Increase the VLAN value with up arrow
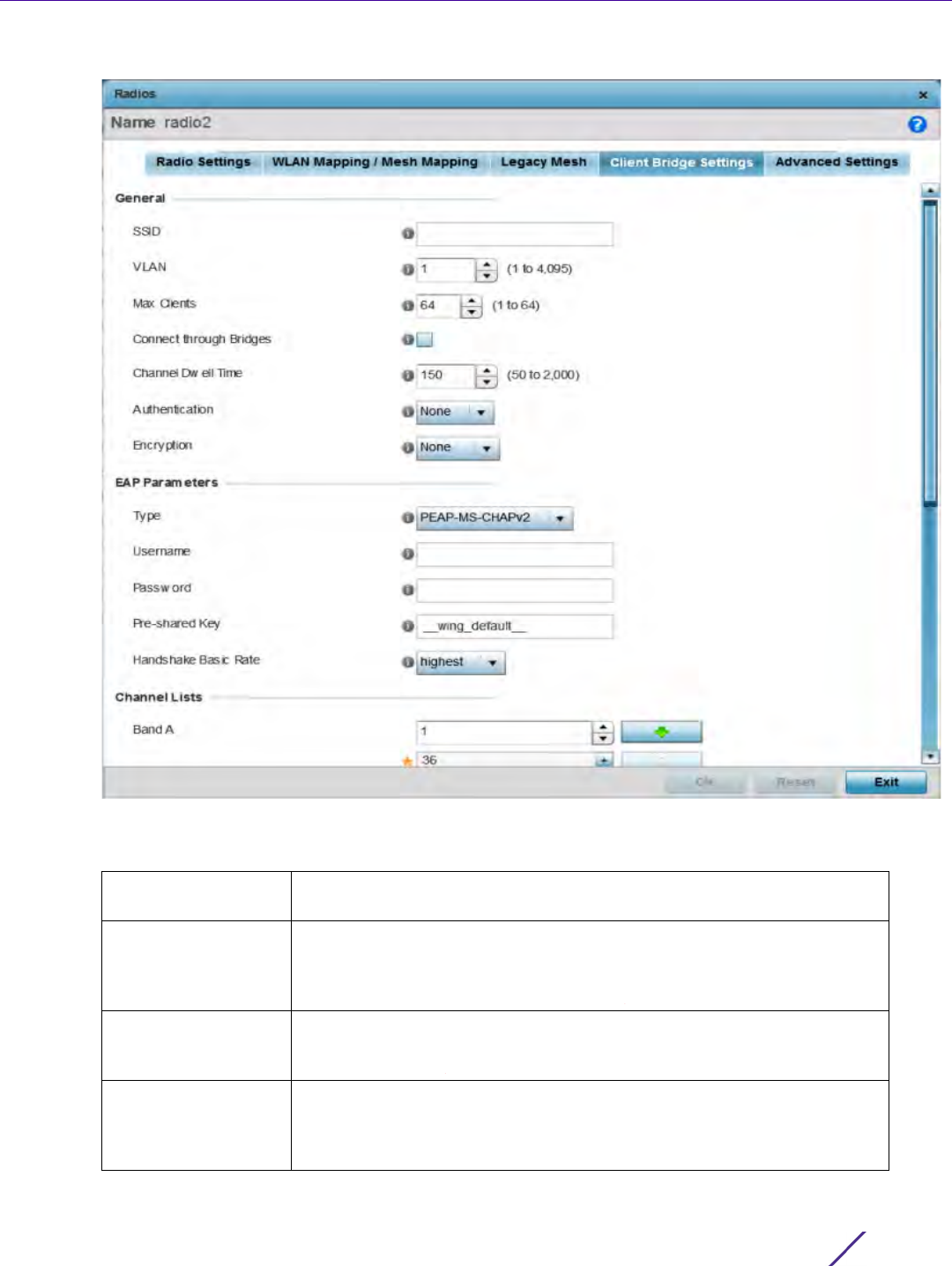This screenshot has width=952, height=1266. pyautogui.click(x=487, y=264)
